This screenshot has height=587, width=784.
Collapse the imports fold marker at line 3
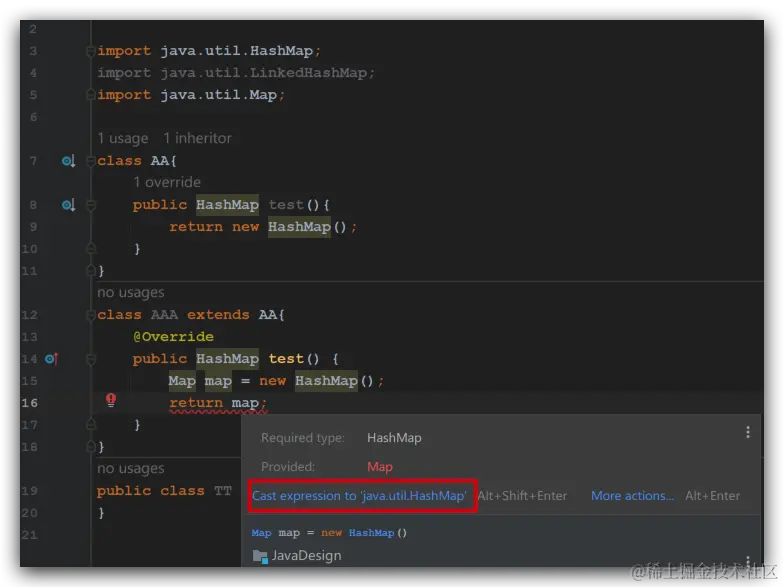click(x=91, y=50)
